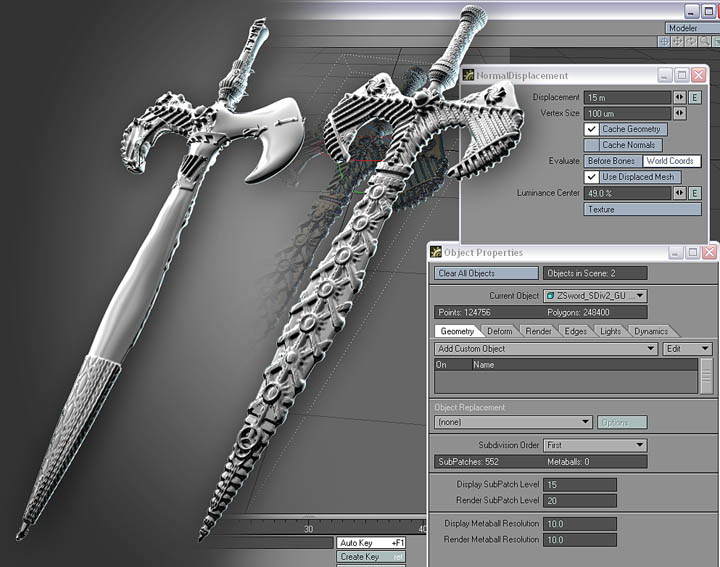
Task: Toggle Auto Key button
Action: [x=371, y=543]
